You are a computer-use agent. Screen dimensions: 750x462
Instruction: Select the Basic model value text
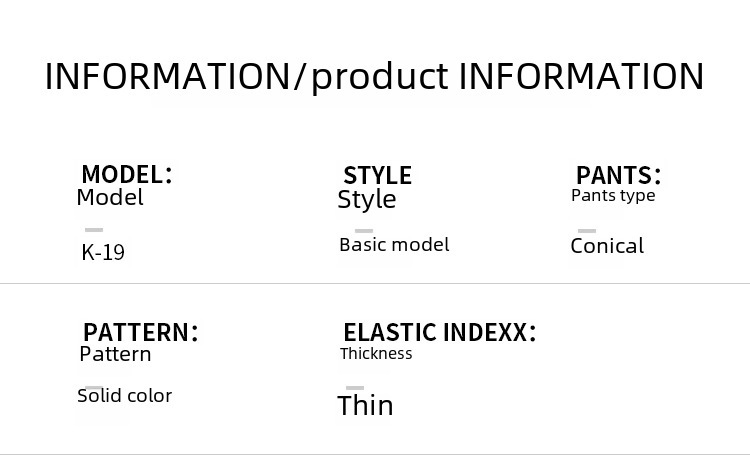coord(394,244)
